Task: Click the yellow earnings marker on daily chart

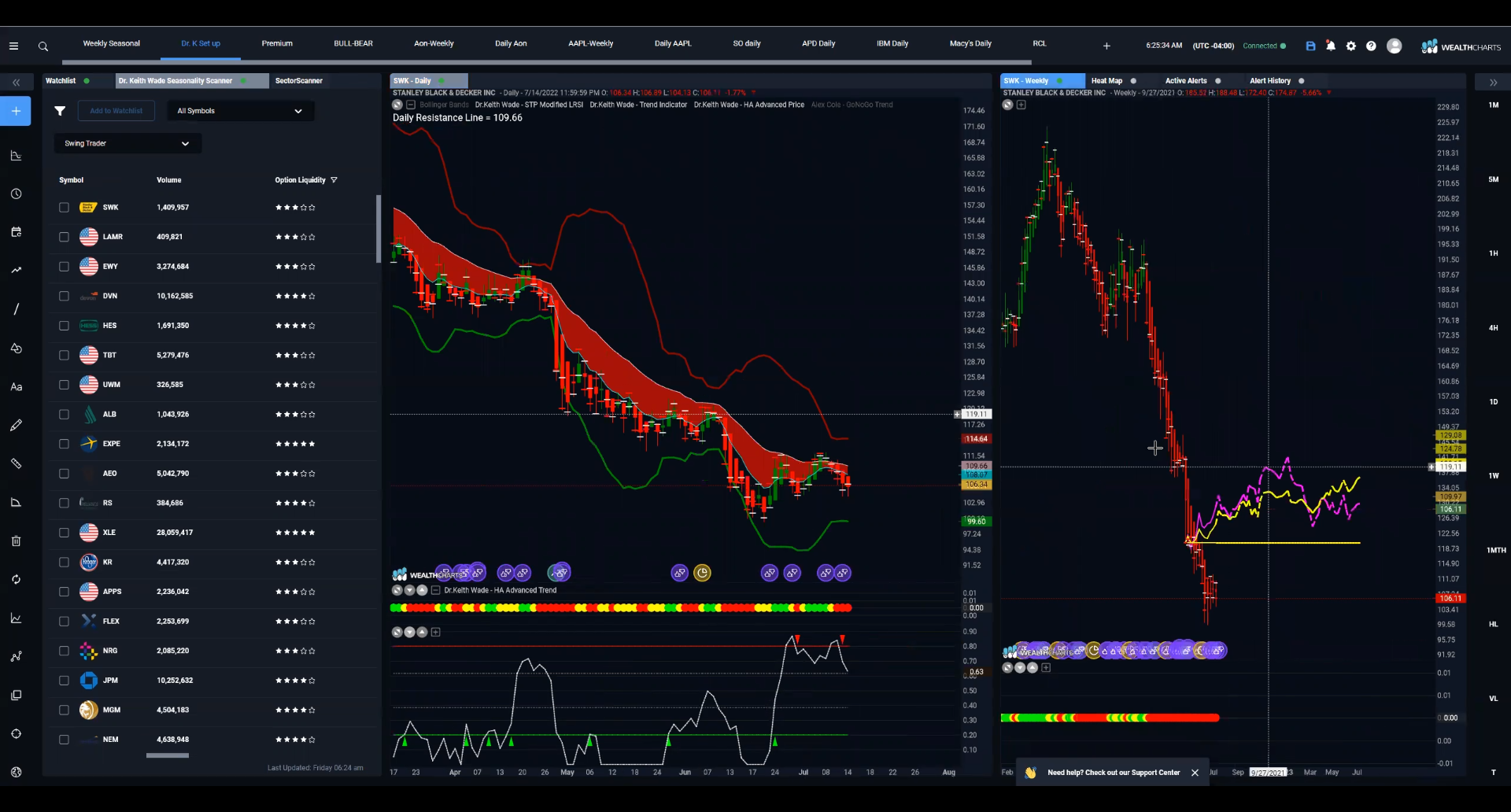Action: pyautogui.click(x=702, y=573)
